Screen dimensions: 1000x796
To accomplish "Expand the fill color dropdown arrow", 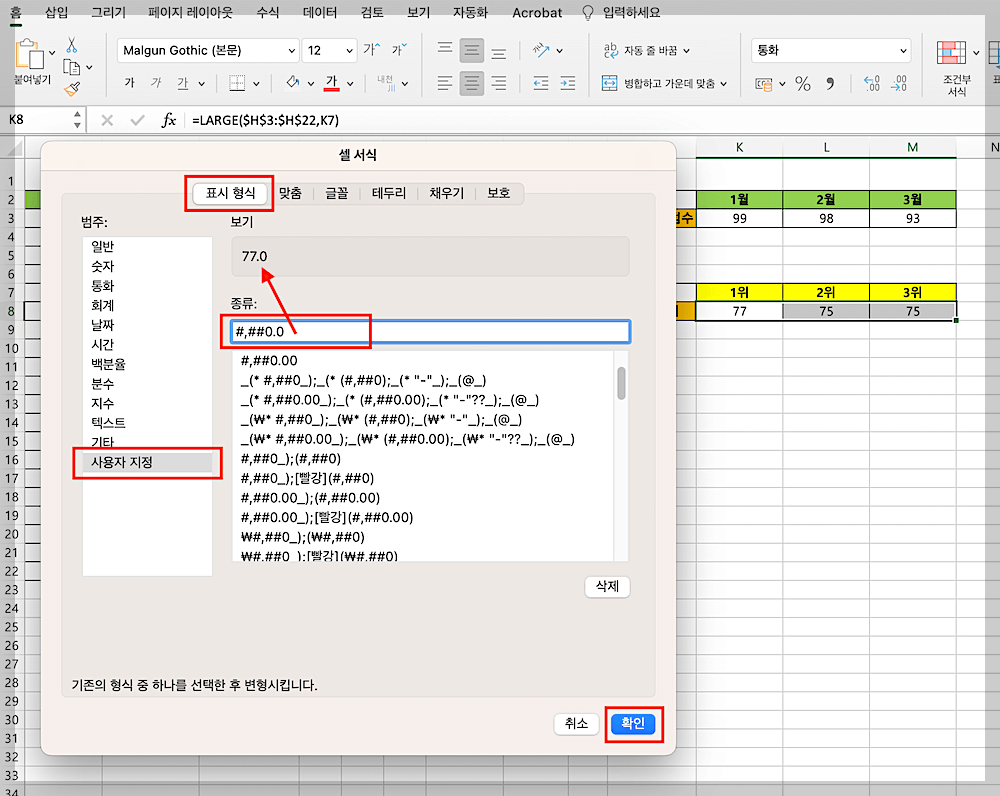I will coord(311,84).
